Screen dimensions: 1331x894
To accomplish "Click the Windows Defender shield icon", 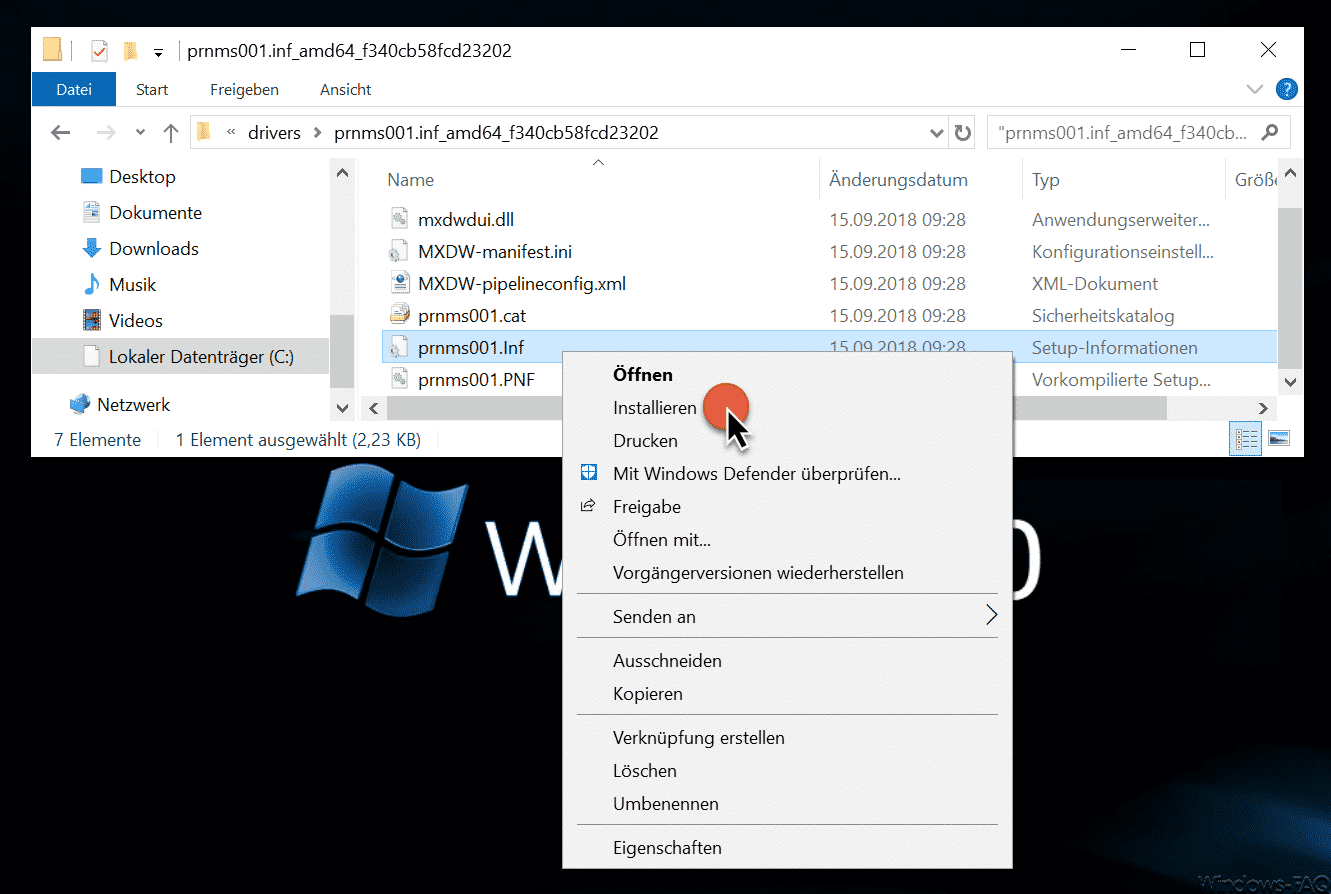I will point(589,473).
